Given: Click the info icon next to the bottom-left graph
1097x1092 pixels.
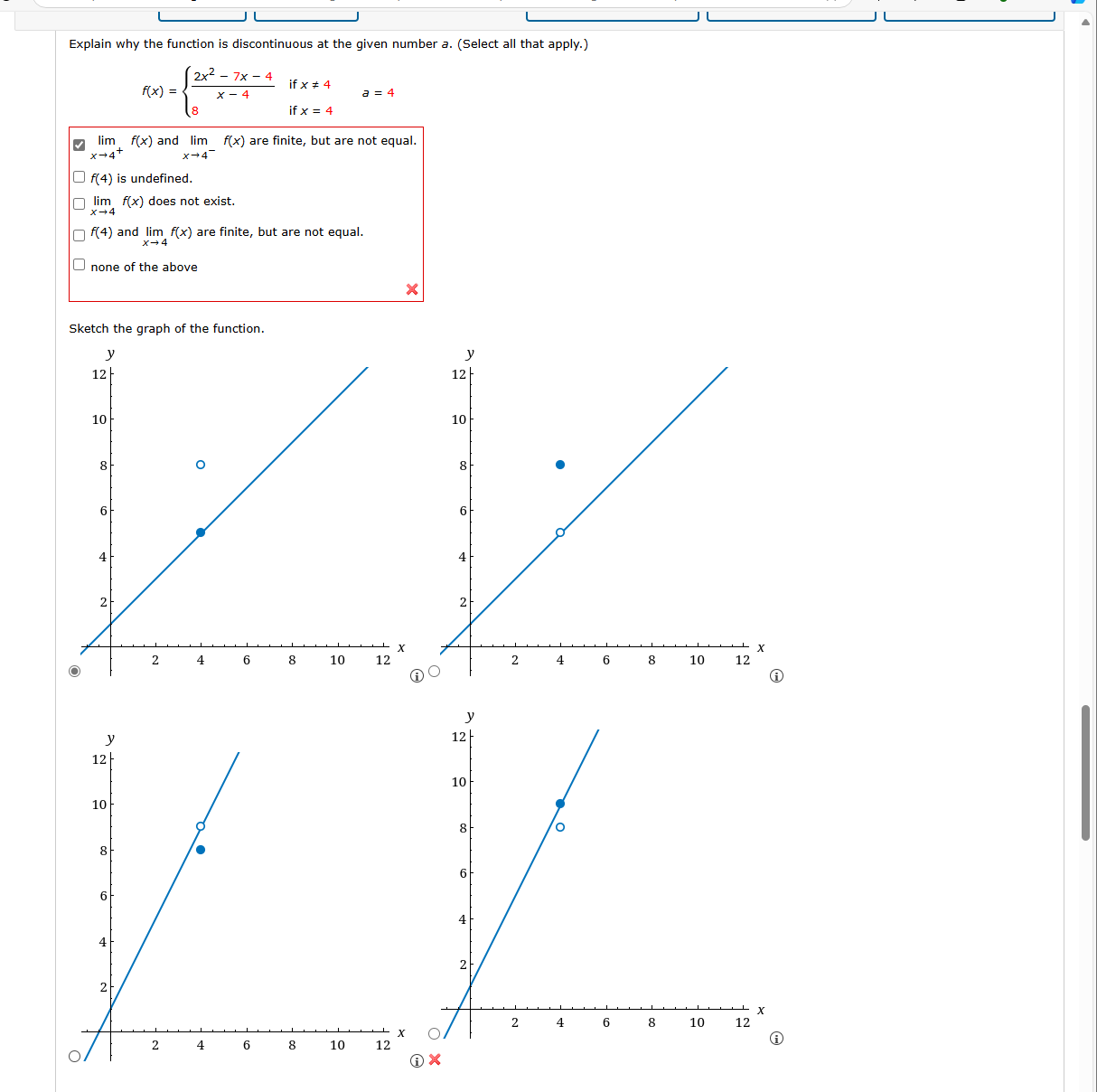Looking at the screenshot, I should pyautogui.click(x=416, y=1061).
